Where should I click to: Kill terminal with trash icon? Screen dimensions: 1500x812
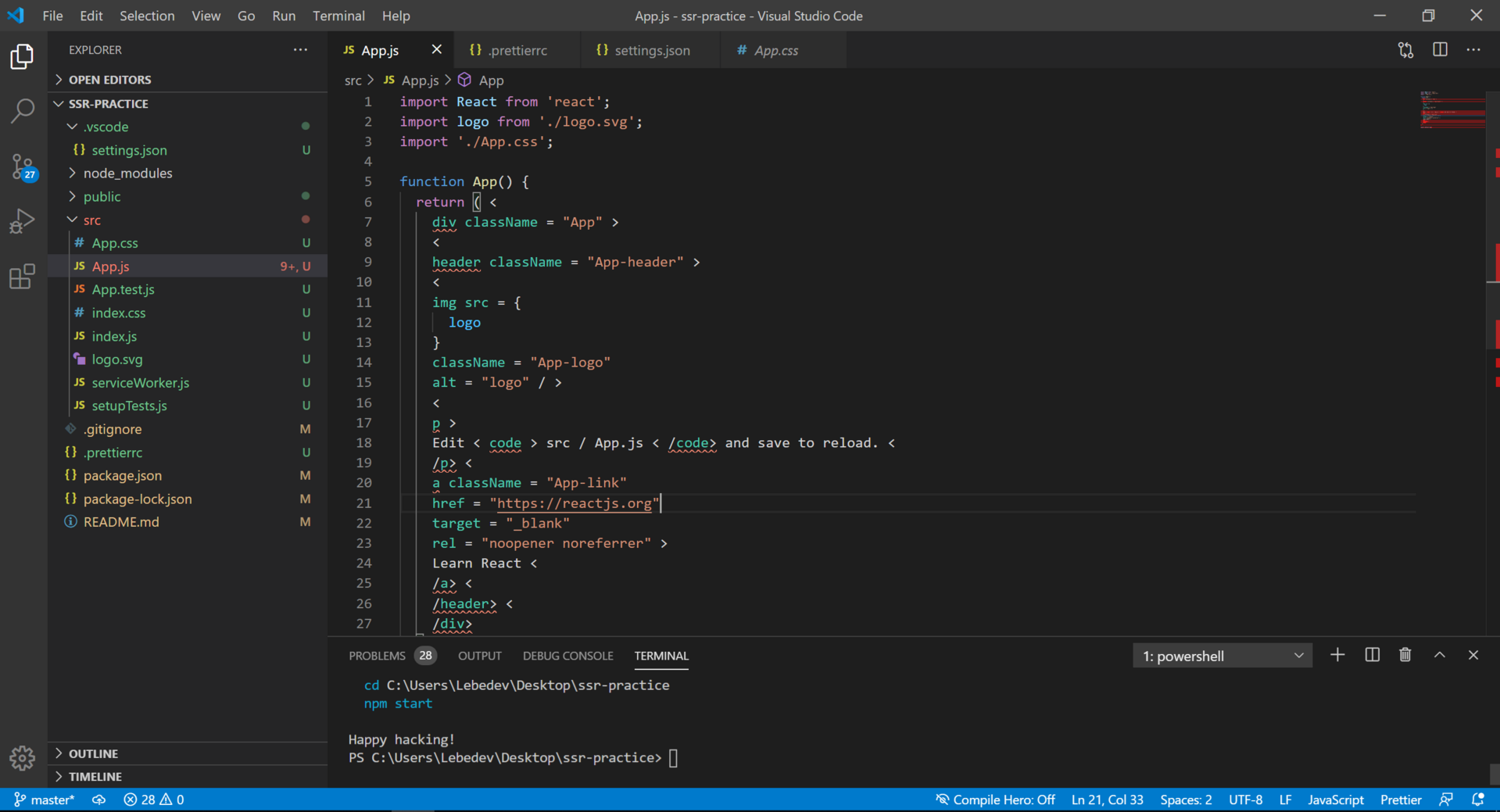click(1405, 655)
